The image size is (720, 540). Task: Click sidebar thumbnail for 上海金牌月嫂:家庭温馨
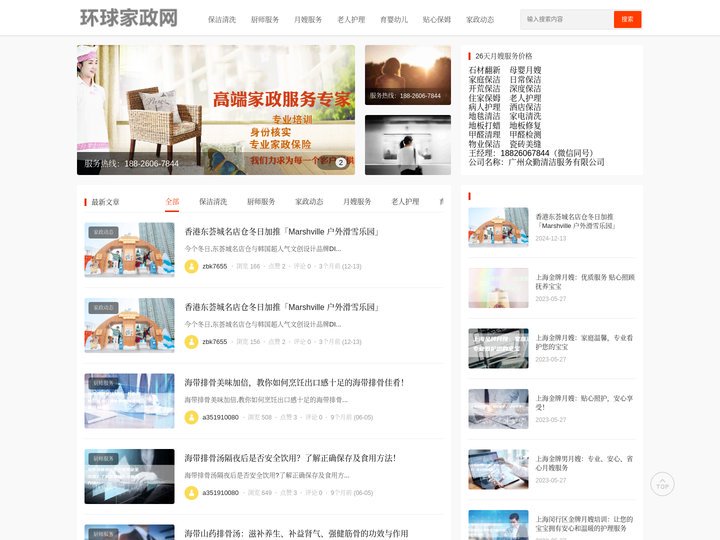pos(498,348)
